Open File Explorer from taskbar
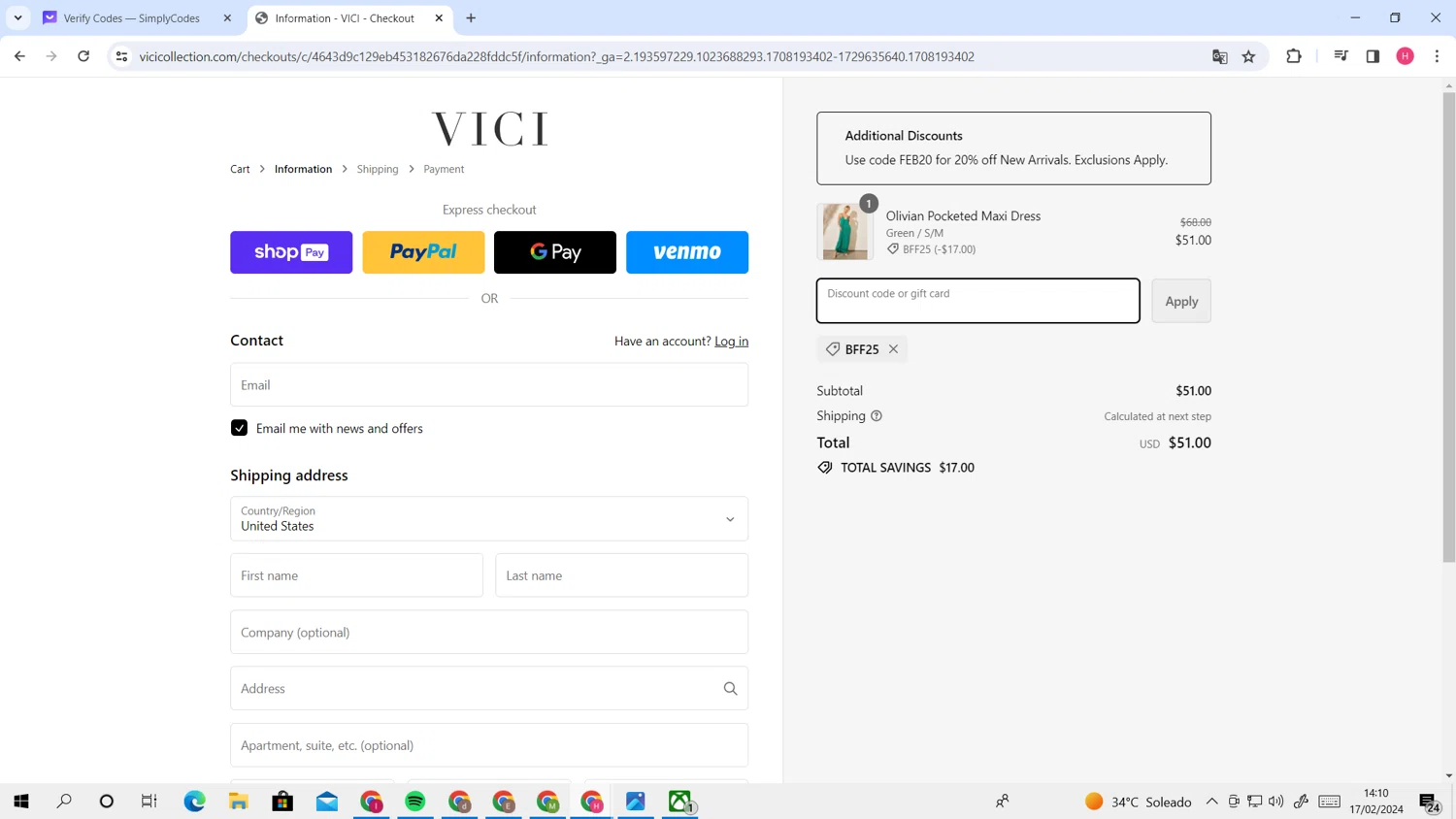The image size is (1456, 819). point(239,802)
